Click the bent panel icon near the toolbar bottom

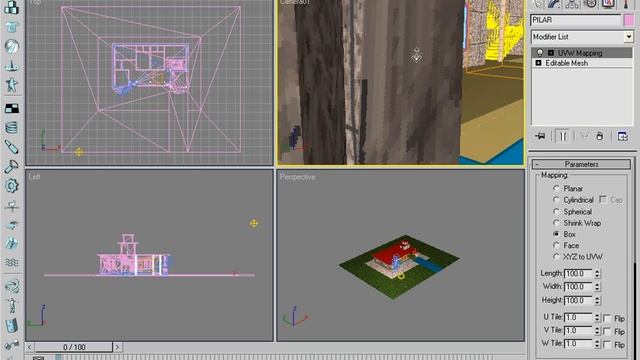click(x=11, y=325)
